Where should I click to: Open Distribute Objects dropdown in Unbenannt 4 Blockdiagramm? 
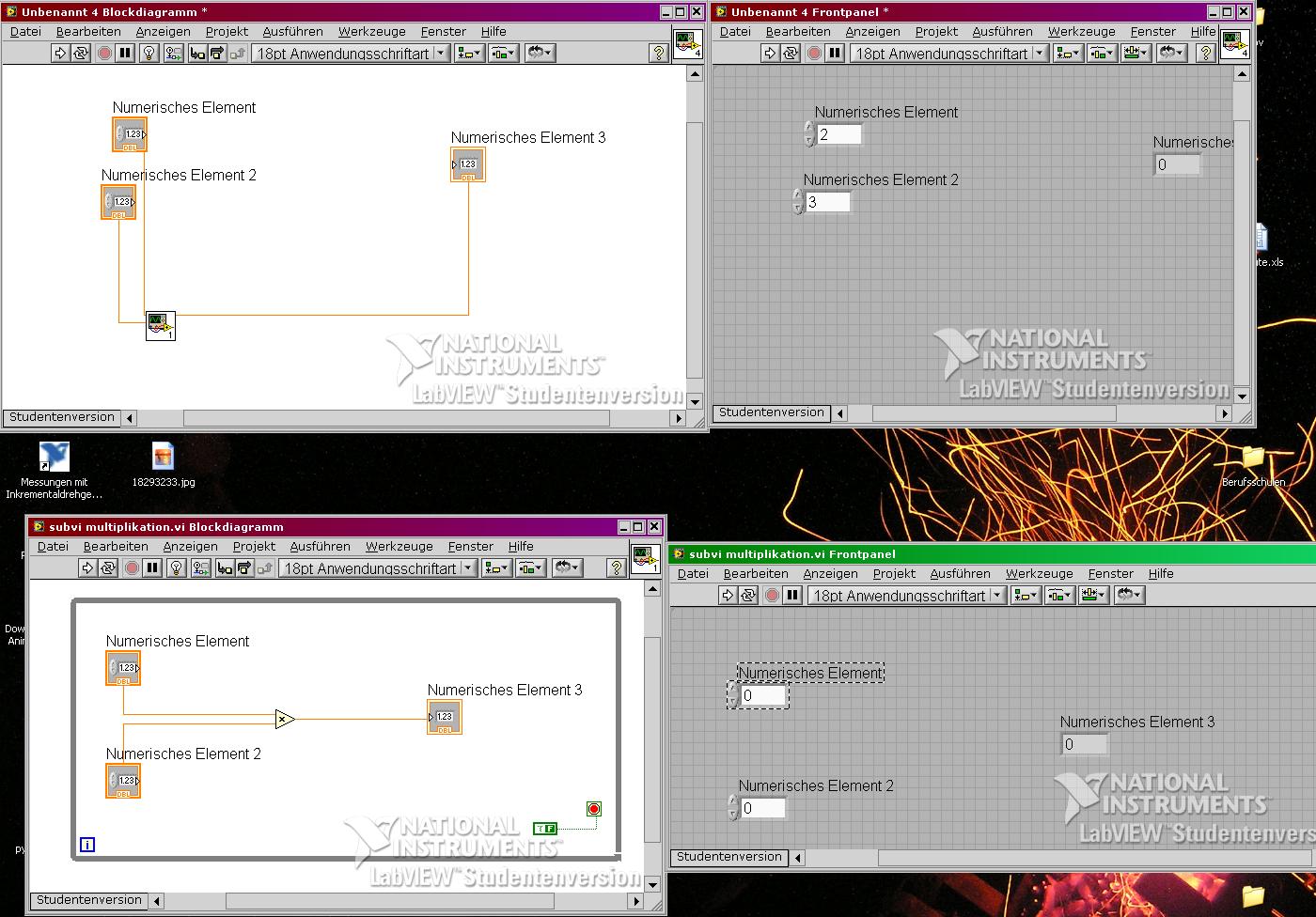(x=503, y=54)
